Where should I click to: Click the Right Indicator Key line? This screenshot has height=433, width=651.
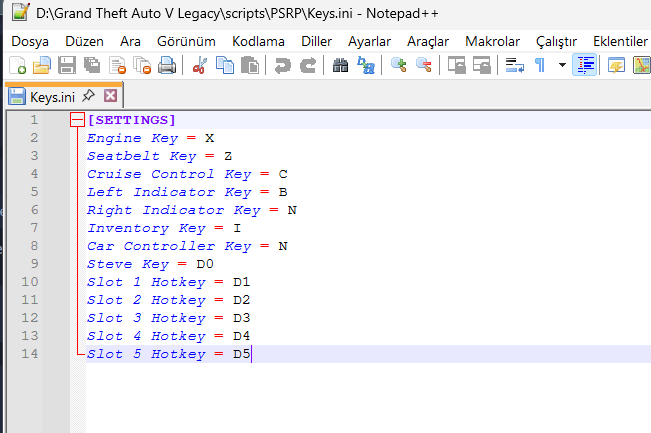(191, 210)
